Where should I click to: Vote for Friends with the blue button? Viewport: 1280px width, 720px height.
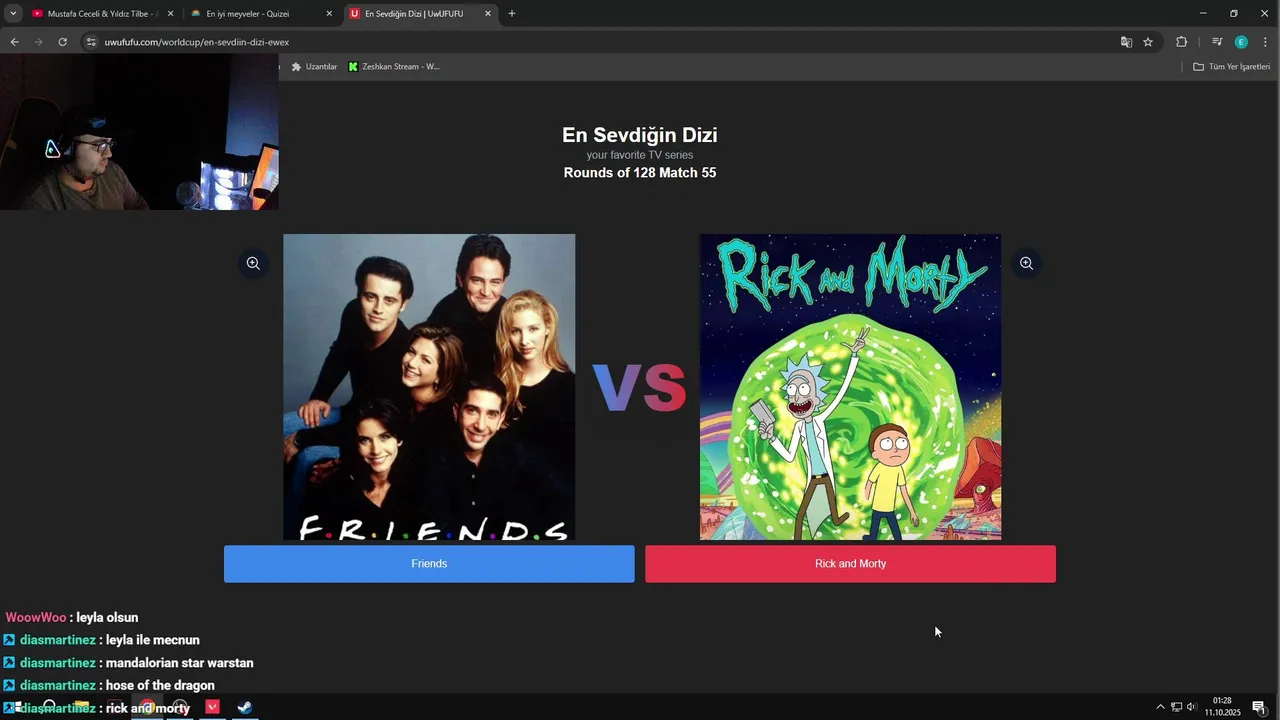coord(429,564)
